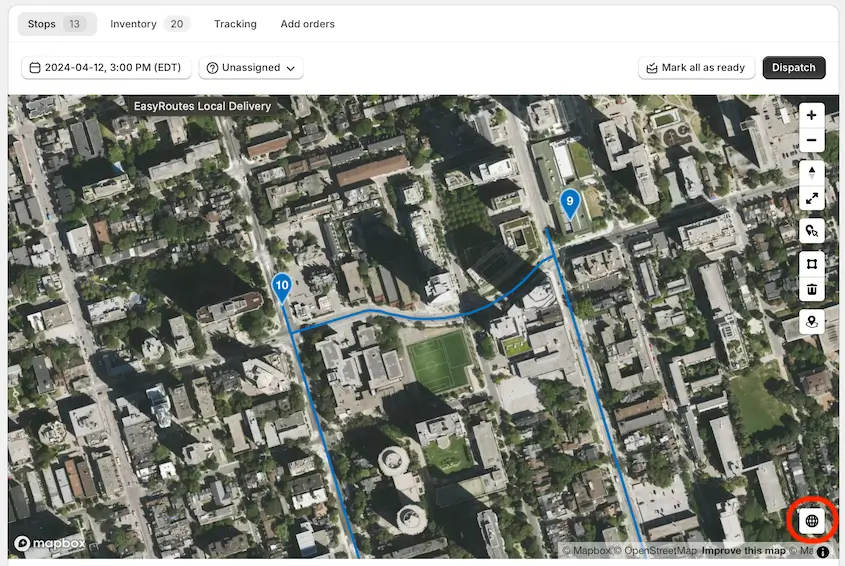Screen dimensions: 845x566
Task: Enter fullscreen map view
Action: coord(811,198)
